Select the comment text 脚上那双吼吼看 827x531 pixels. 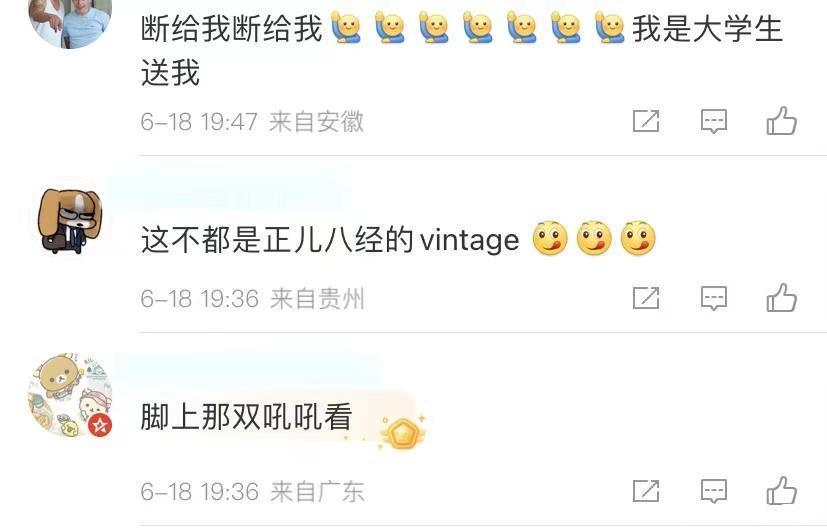coord(246,417)
